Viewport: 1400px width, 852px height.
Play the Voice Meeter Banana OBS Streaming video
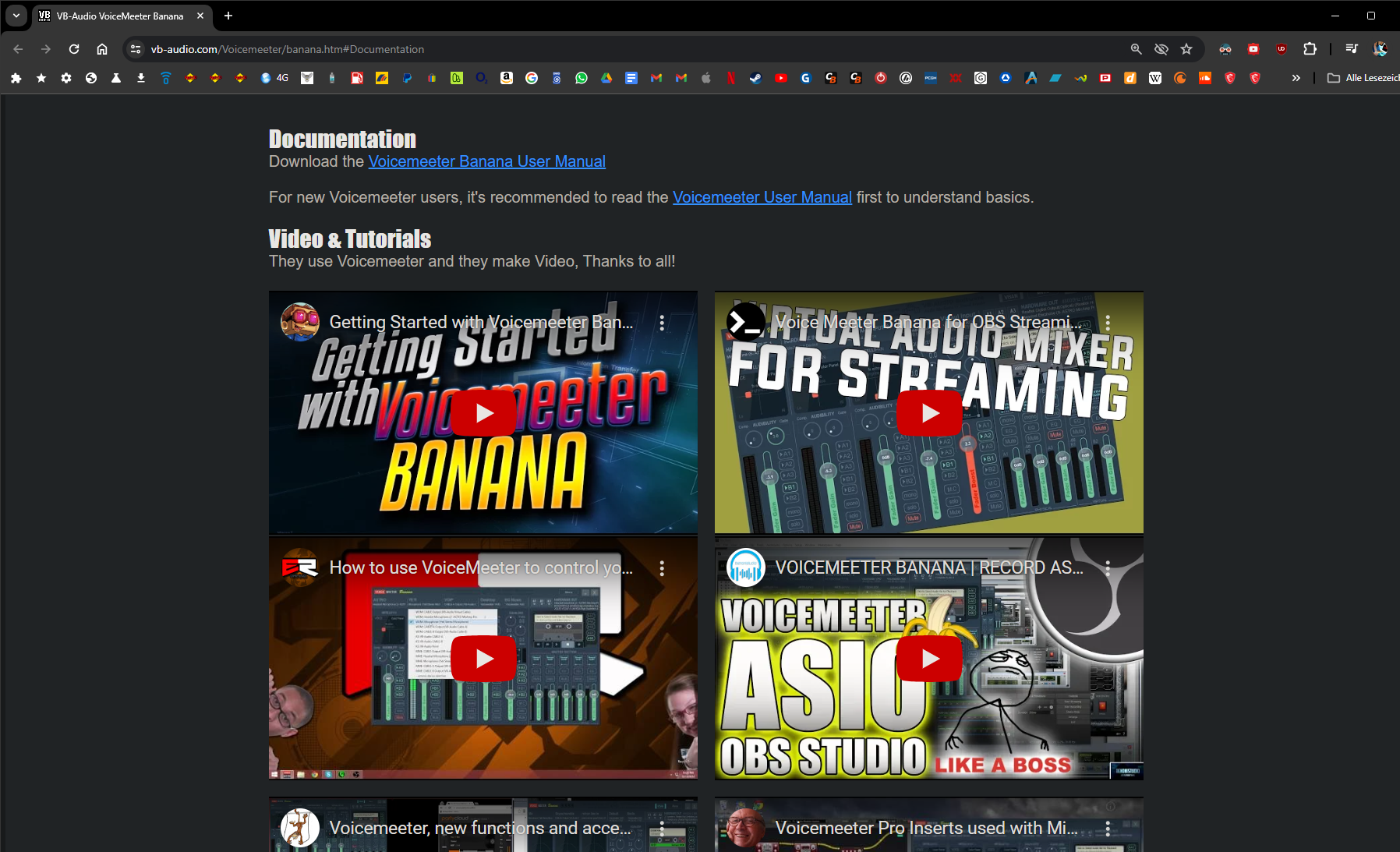click(929, 413)
